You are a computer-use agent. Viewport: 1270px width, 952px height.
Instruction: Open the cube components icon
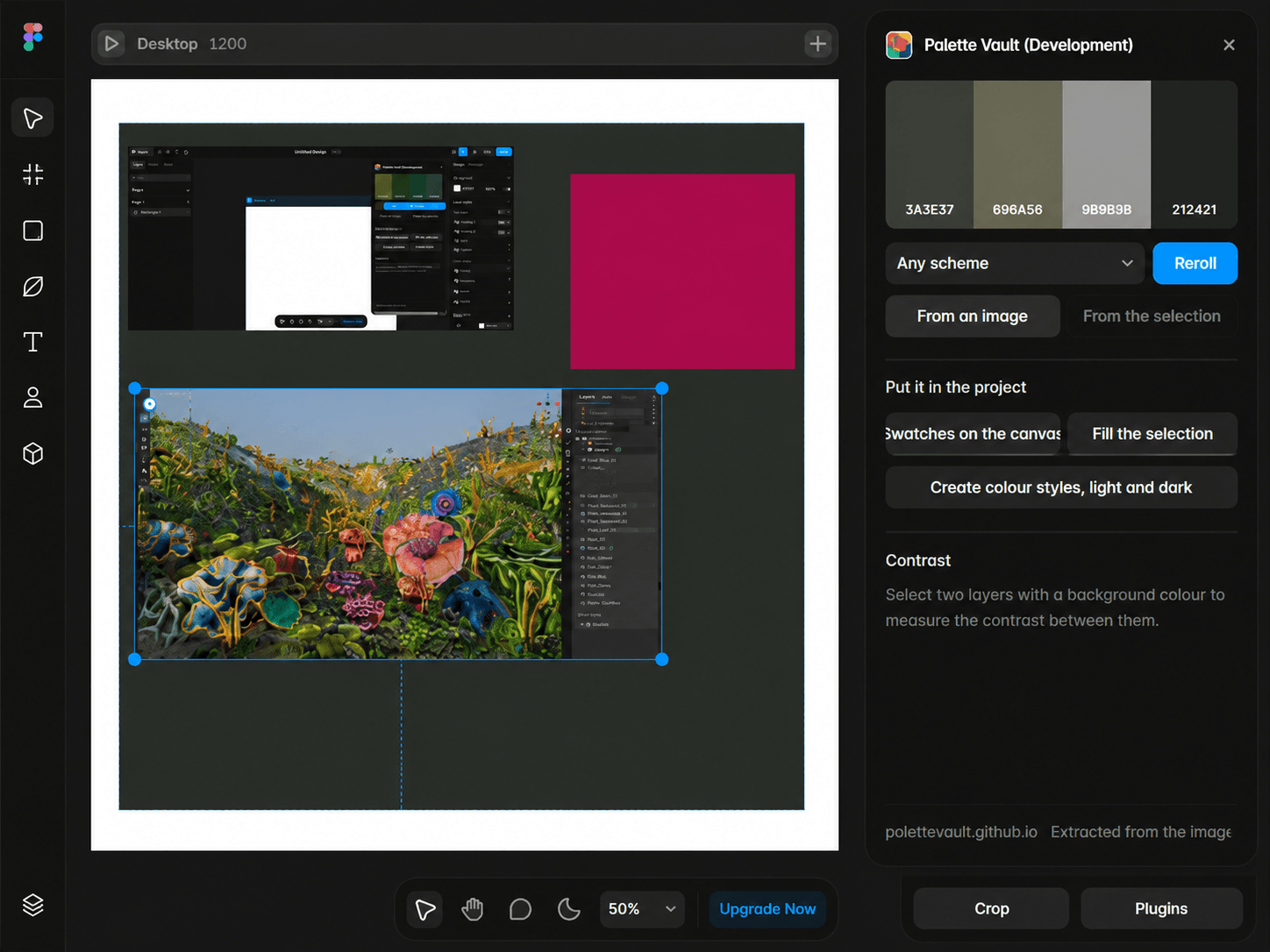32,454
